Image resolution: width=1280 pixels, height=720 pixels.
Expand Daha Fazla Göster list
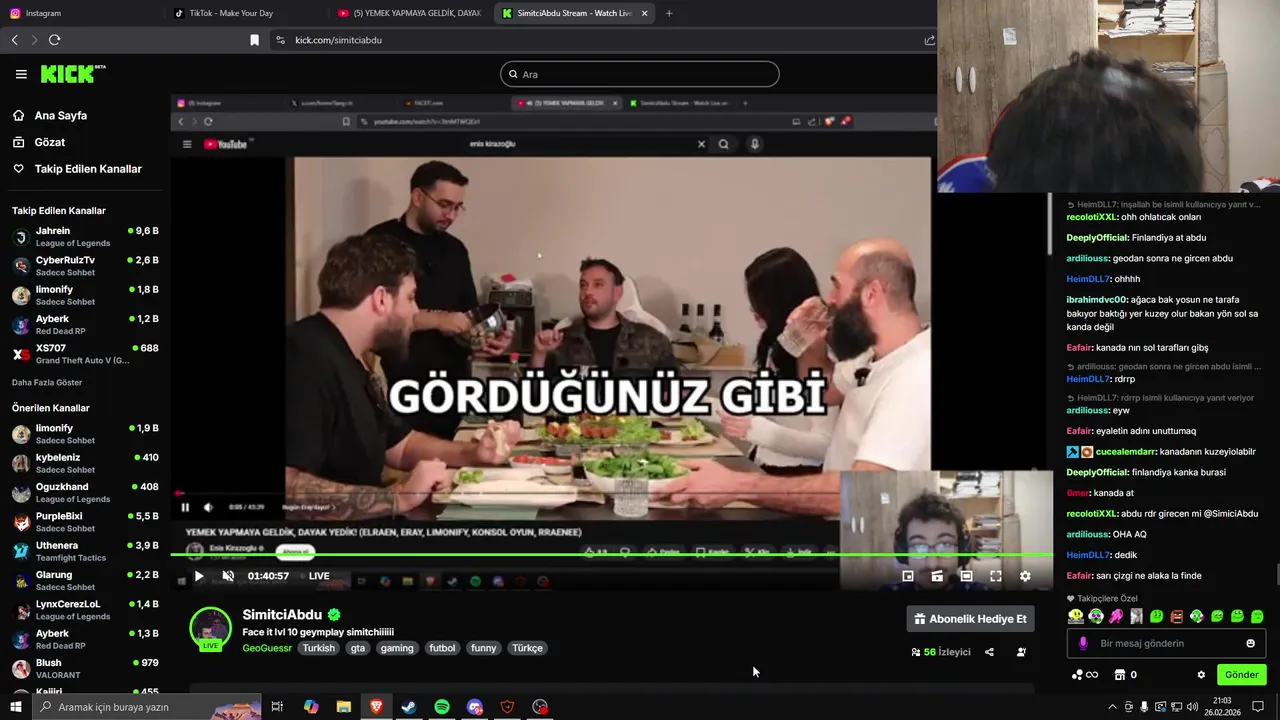(x=47, y=383)
